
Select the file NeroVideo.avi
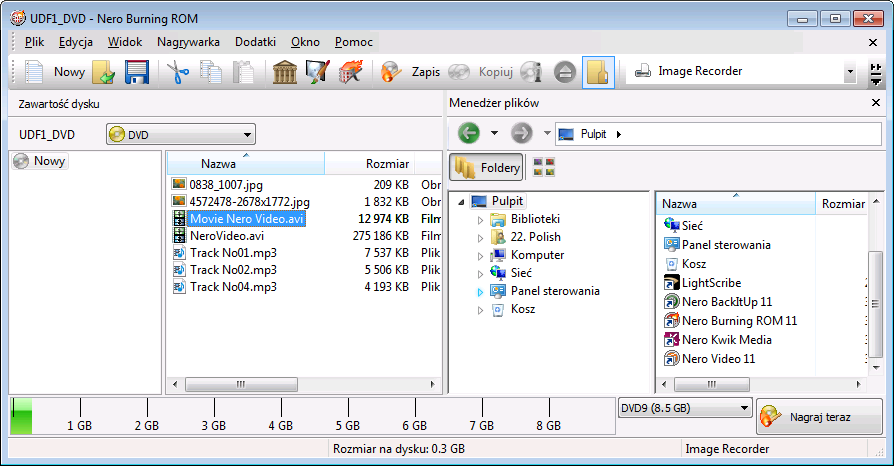pos(218,236)
